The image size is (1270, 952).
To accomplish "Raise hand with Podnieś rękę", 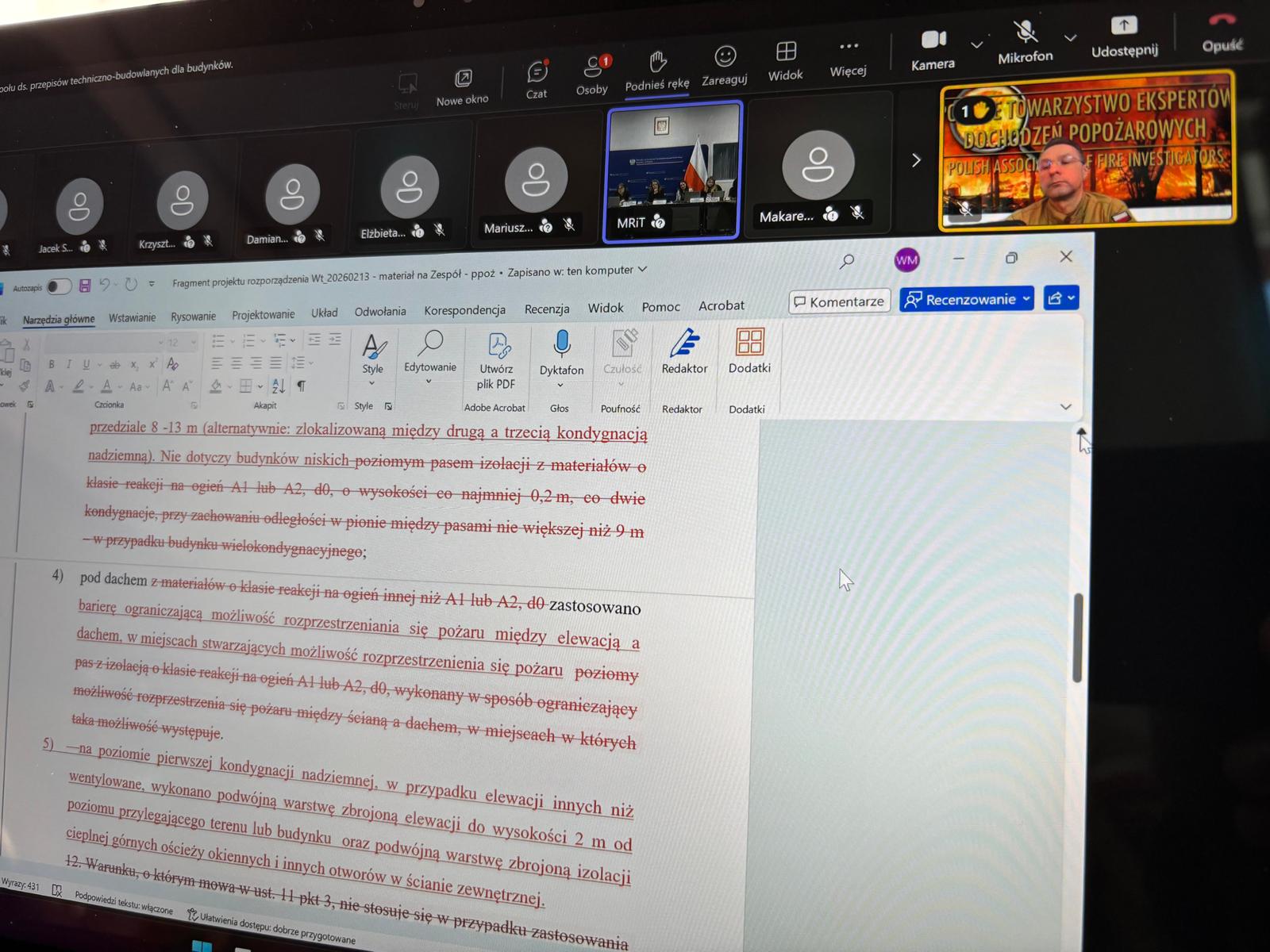I will (x=657, y=62).
